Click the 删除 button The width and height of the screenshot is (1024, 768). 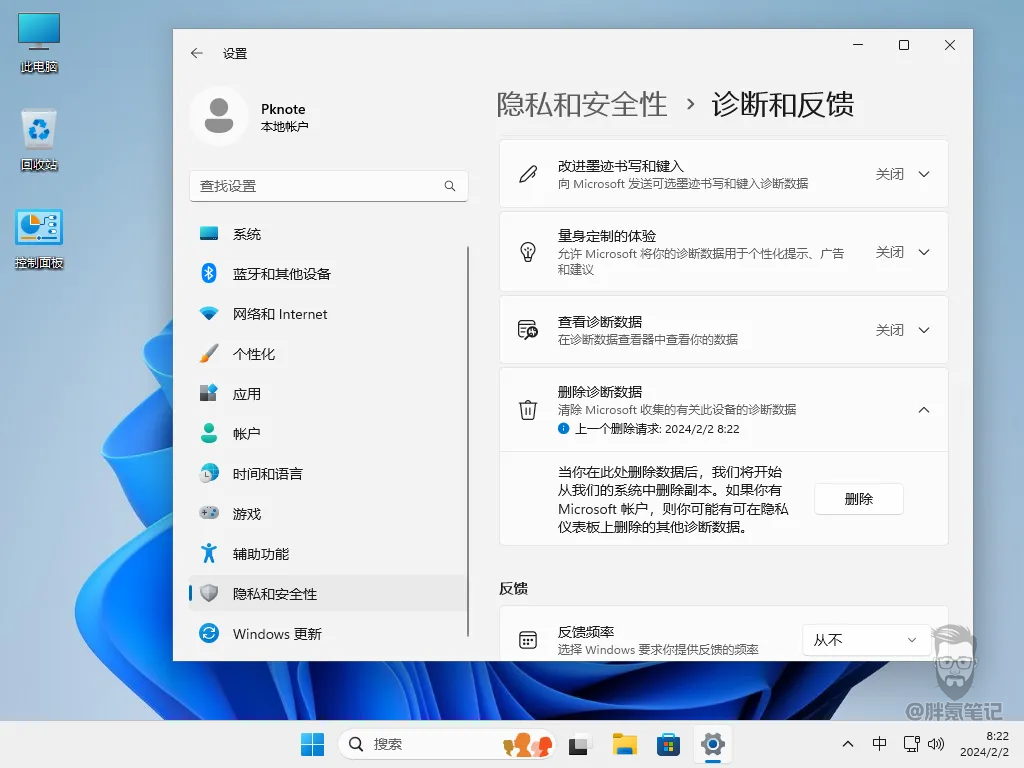point(859,499)
